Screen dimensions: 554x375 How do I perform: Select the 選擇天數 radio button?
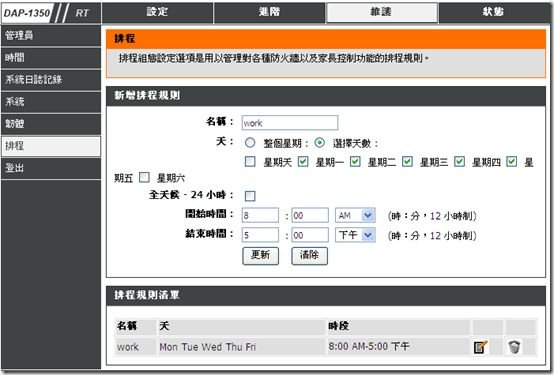(319, 143)
